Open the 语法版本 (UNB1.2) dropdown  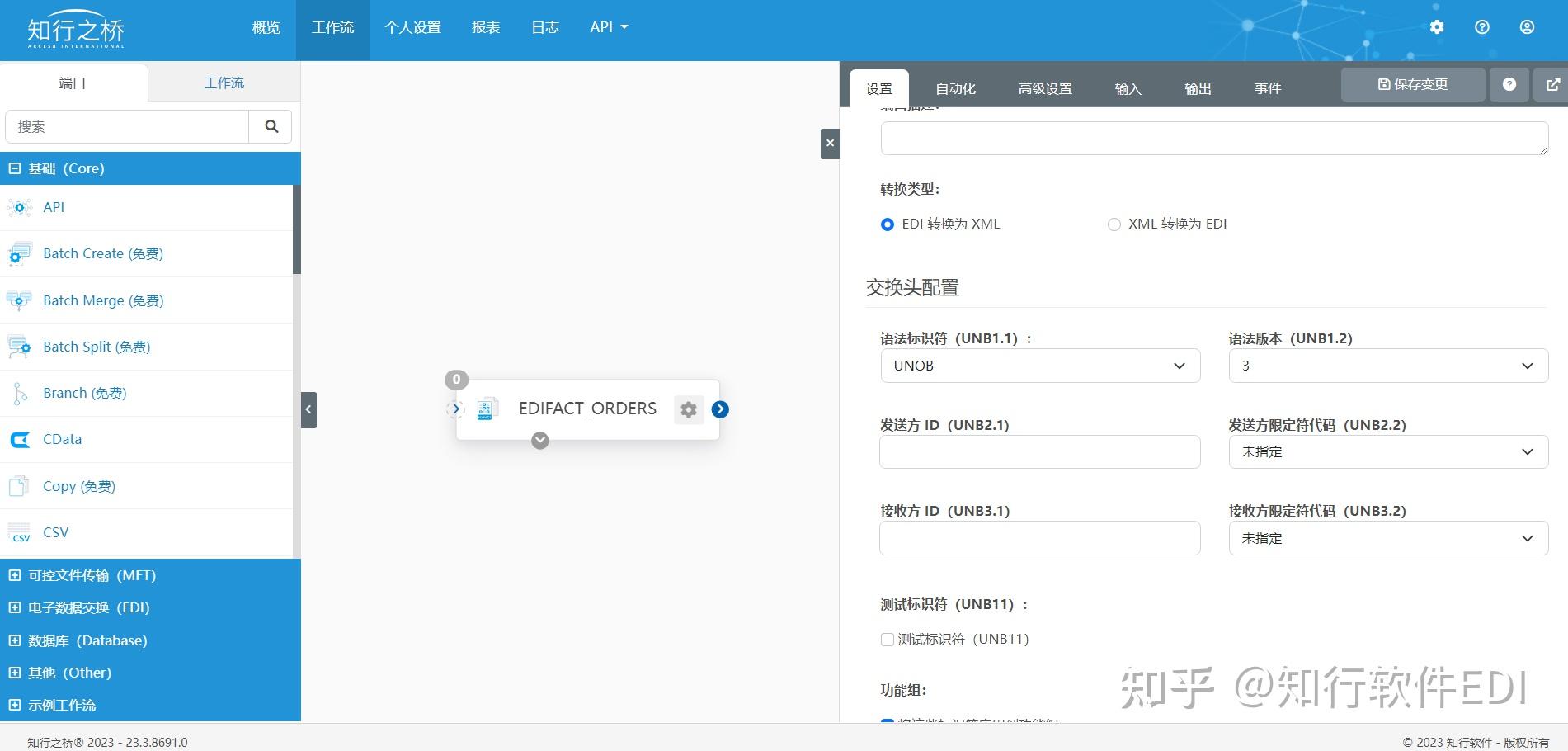tap(1387, 366)
